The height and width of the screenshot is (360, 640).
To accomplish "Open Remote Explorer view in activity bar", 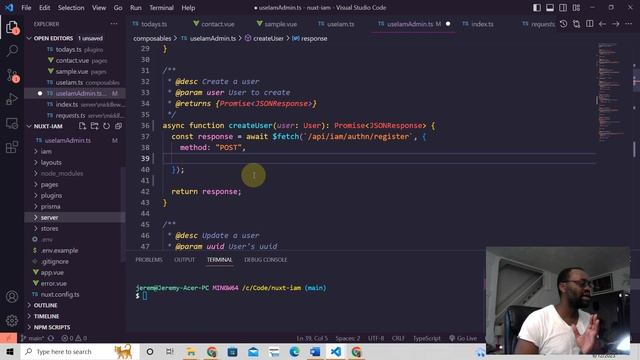I will pos(12,123).
